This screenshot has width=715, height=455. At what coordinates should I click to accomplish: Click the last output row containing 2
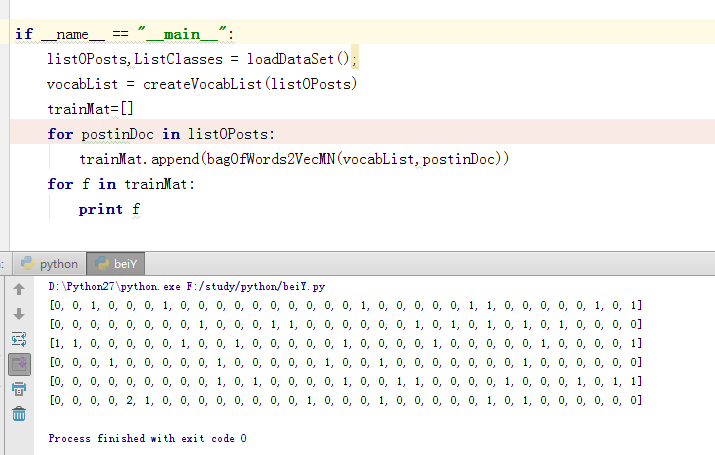345,400
